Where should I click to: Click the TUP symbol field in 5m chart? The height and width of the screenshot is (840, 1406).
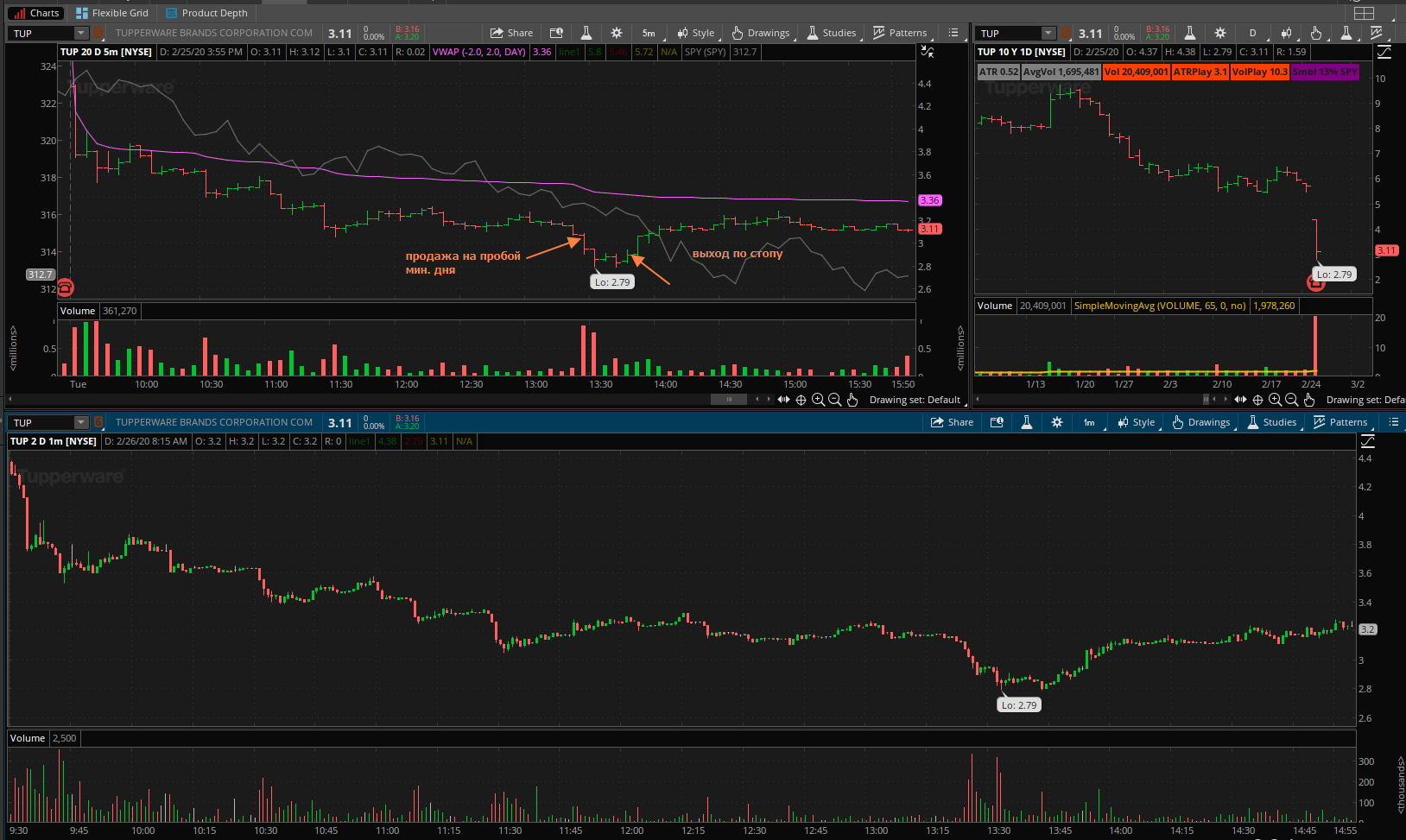click(x=41, y=34)
